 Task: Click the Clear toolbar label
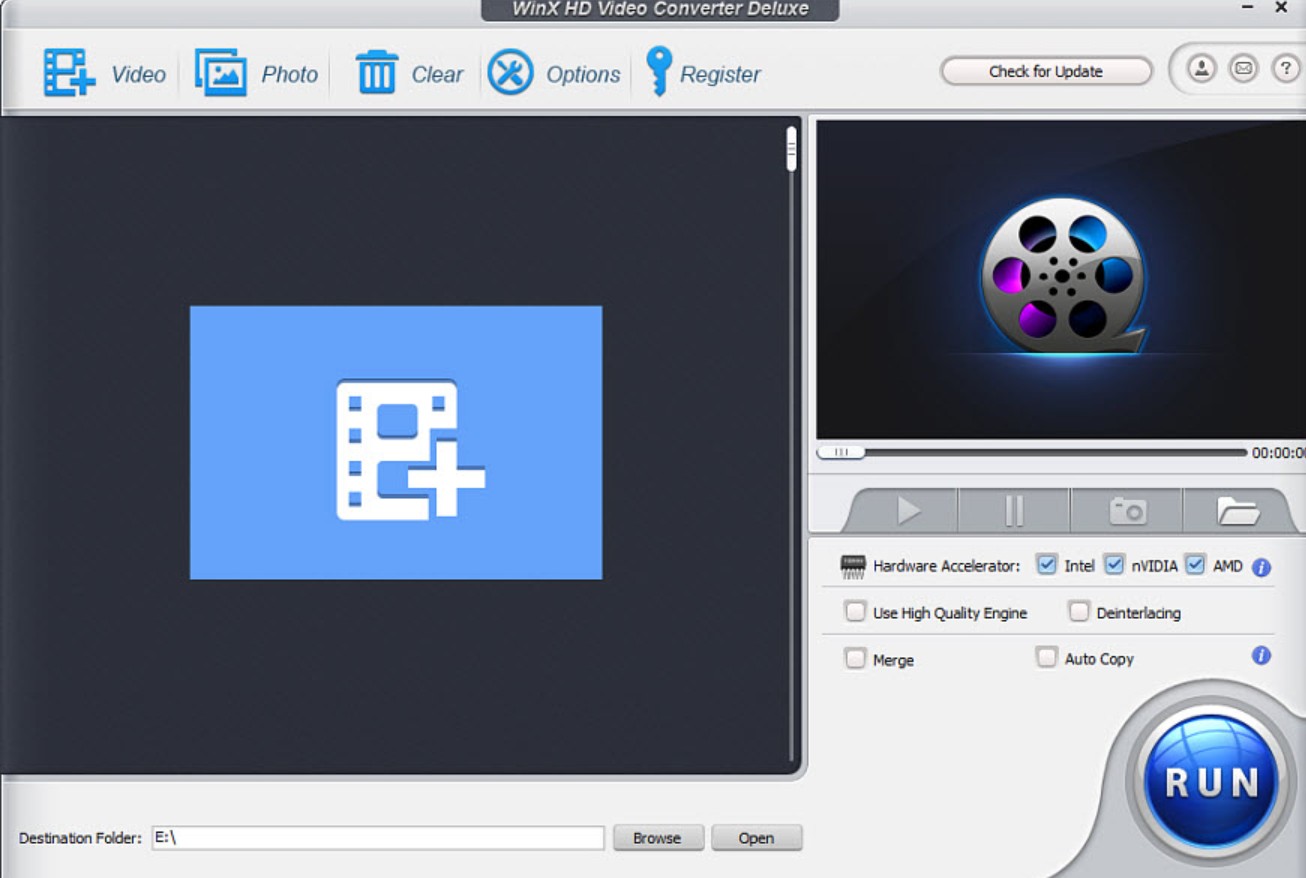[438, 74]
